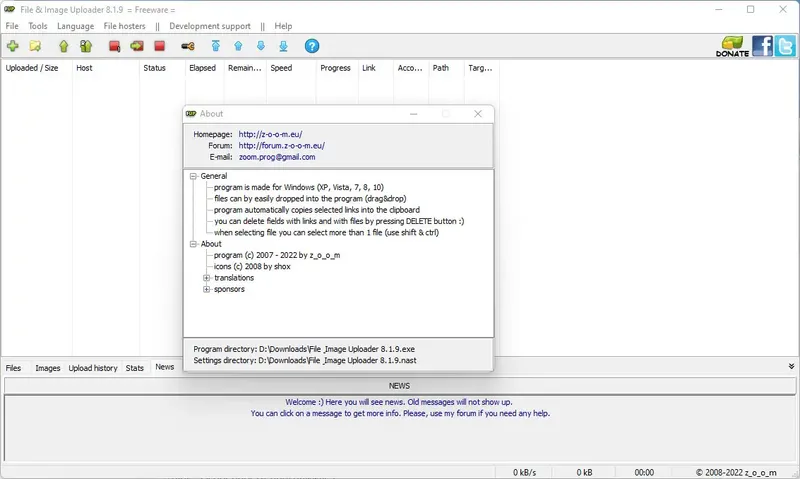Switch to the Images tab
Image resolution: width=800 pixels, height=479 pixels.
[47, 368]
